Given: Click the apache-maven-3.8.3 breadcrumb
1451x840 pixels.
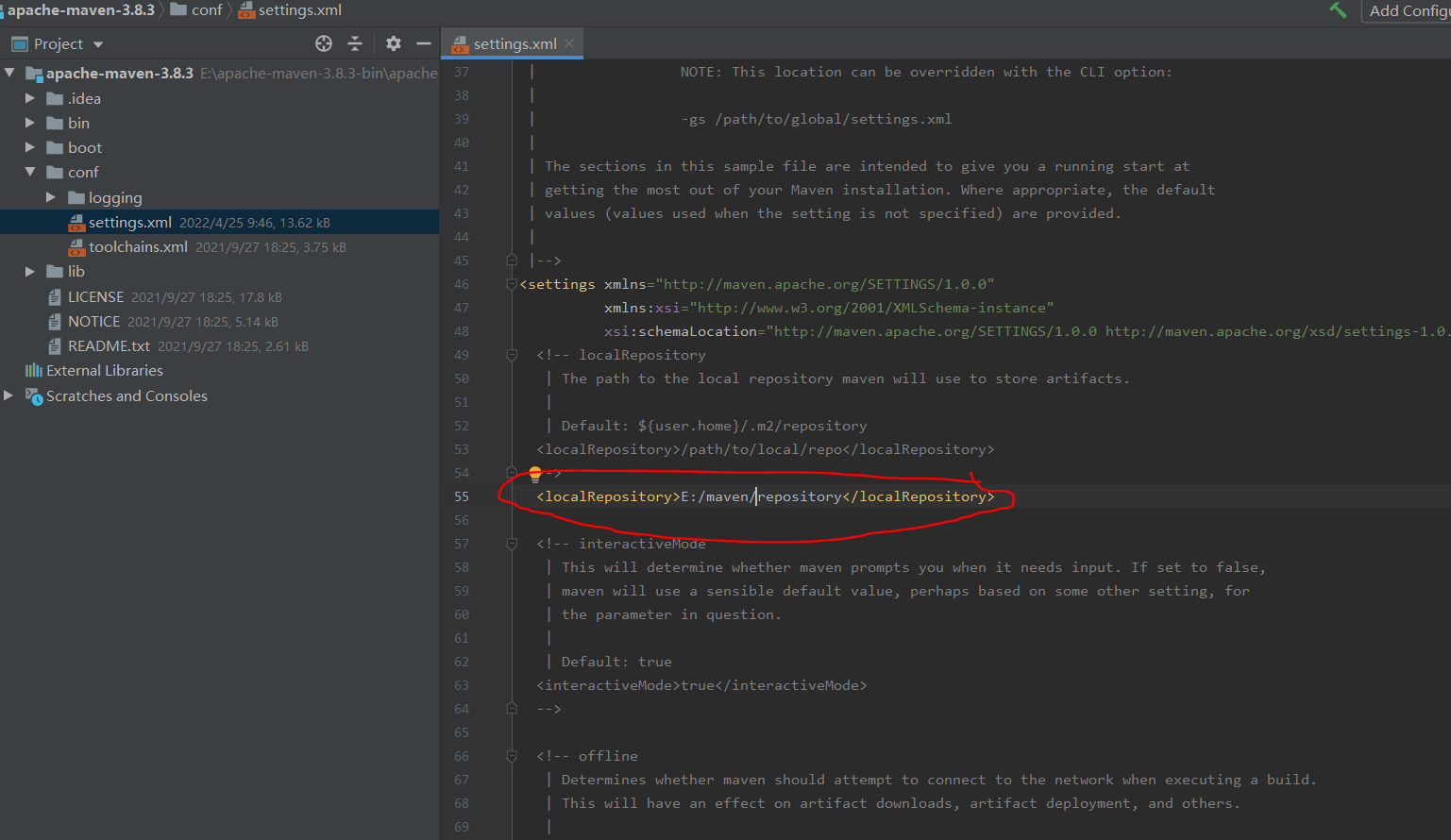Looking at the screenshot, I should click(x=81, y=9).
